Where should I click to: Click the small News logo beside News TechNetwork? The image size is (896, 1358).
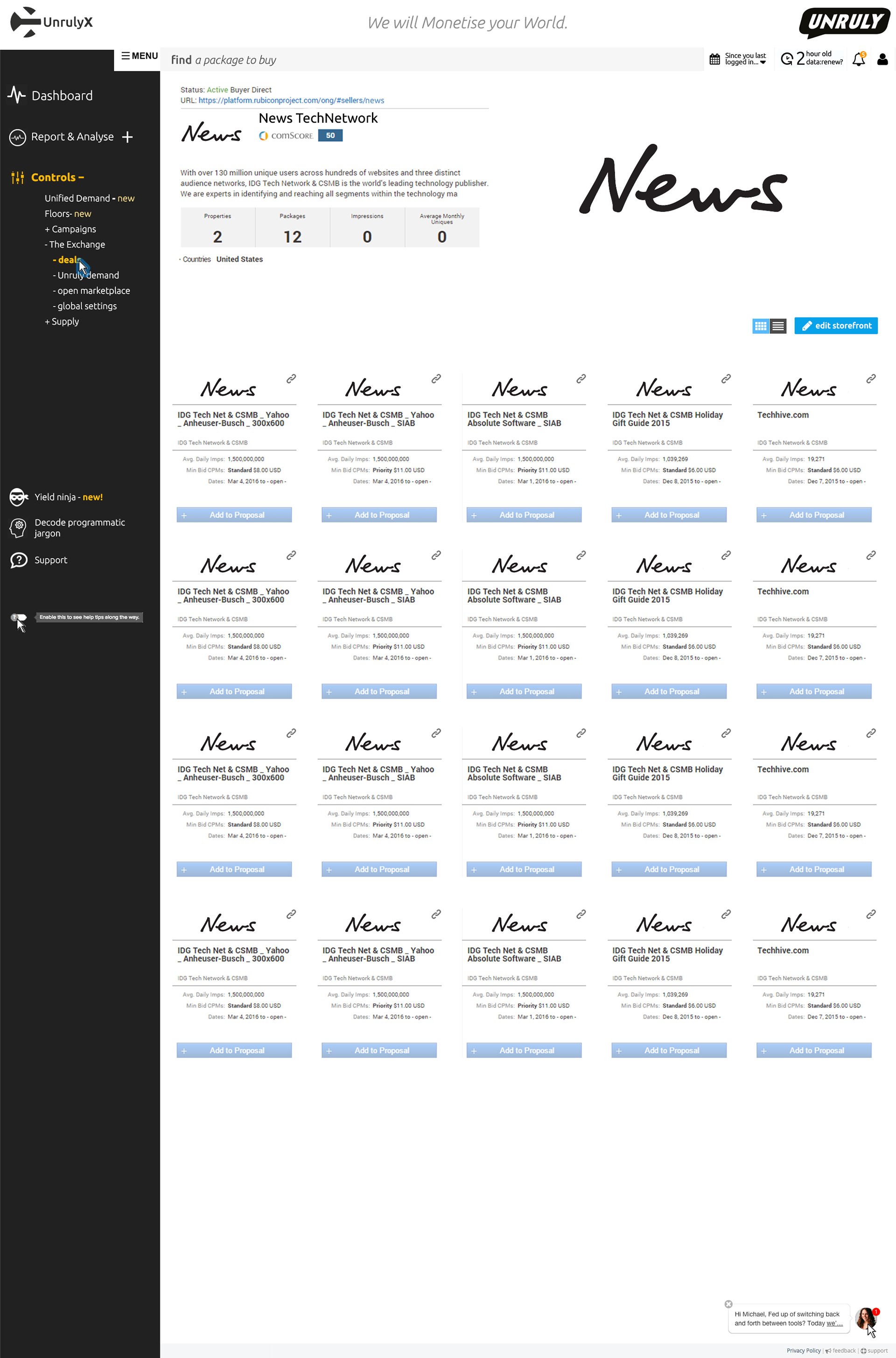tap(211, 132)
